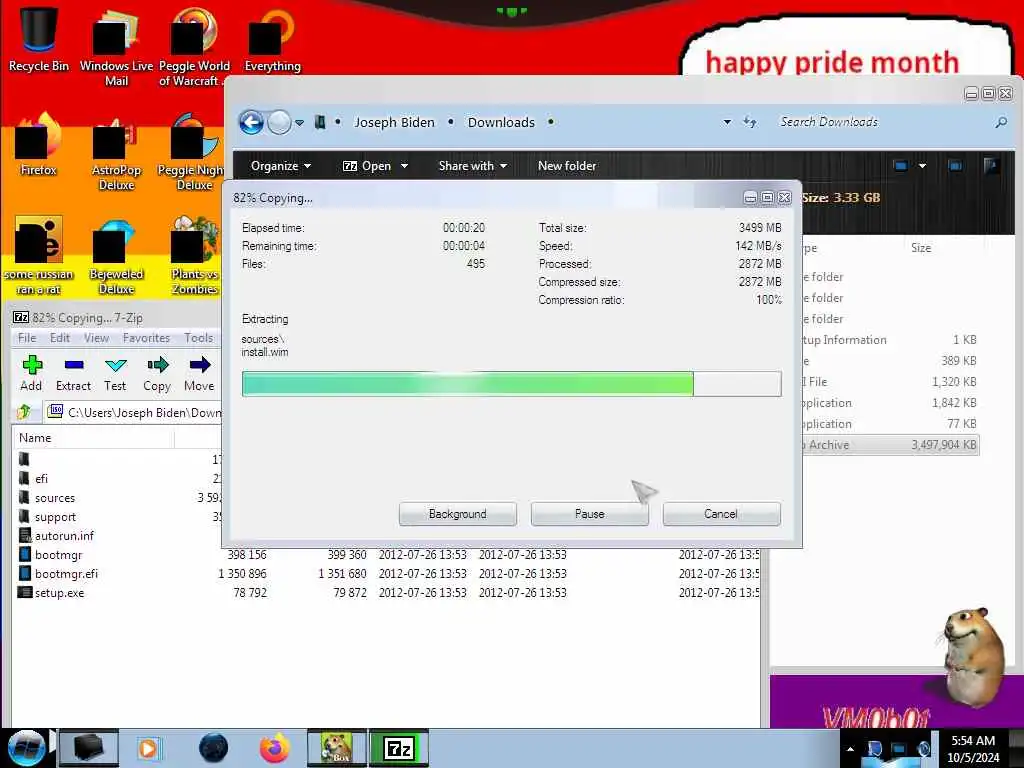Click the Extract toolbar icon in 7-Zip
The image size is (1024, 768).
coord(73,373)
